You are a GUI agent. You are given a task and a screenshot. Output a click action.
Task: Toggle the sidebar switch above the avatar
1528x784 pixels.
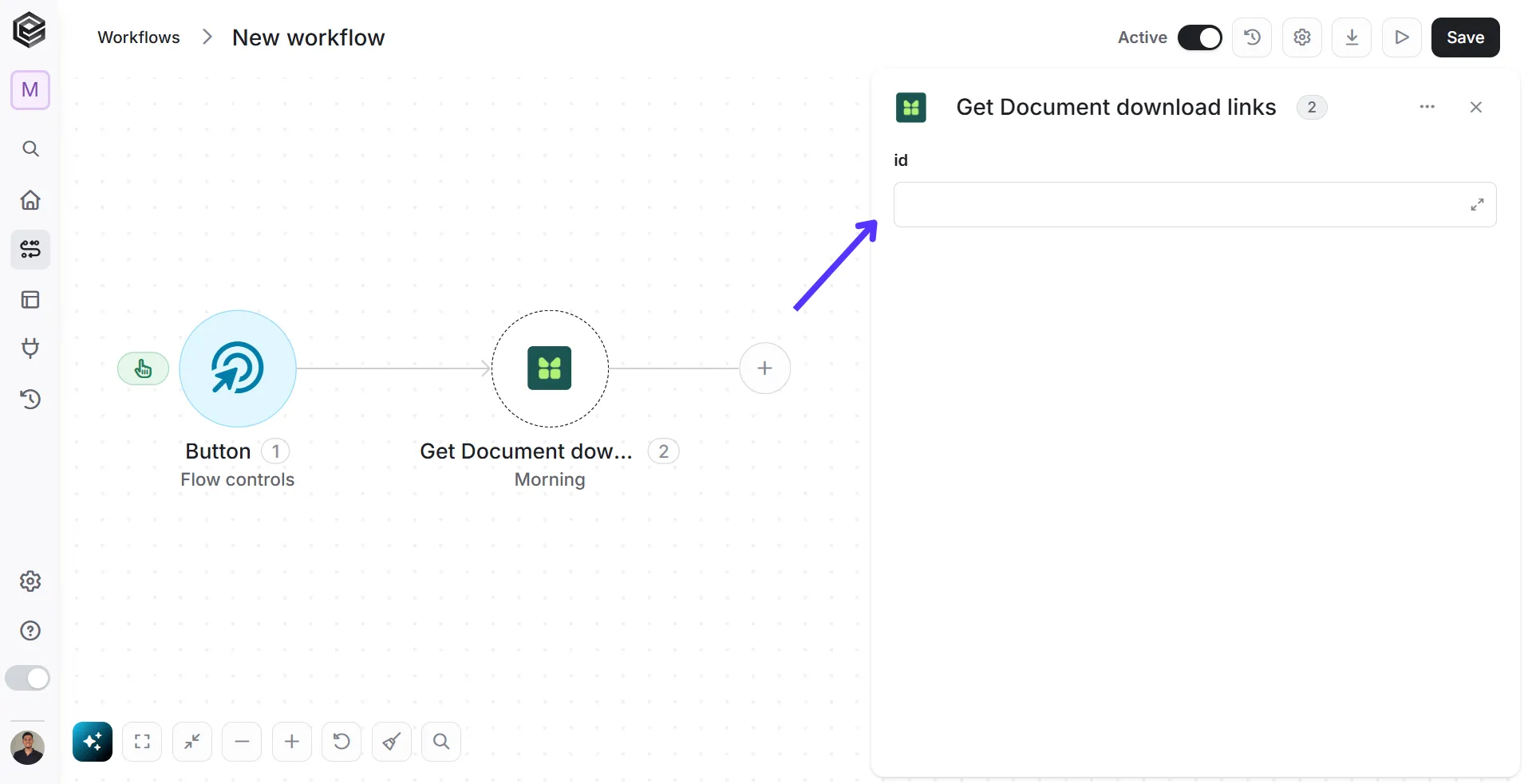click(x=28, y=678)
